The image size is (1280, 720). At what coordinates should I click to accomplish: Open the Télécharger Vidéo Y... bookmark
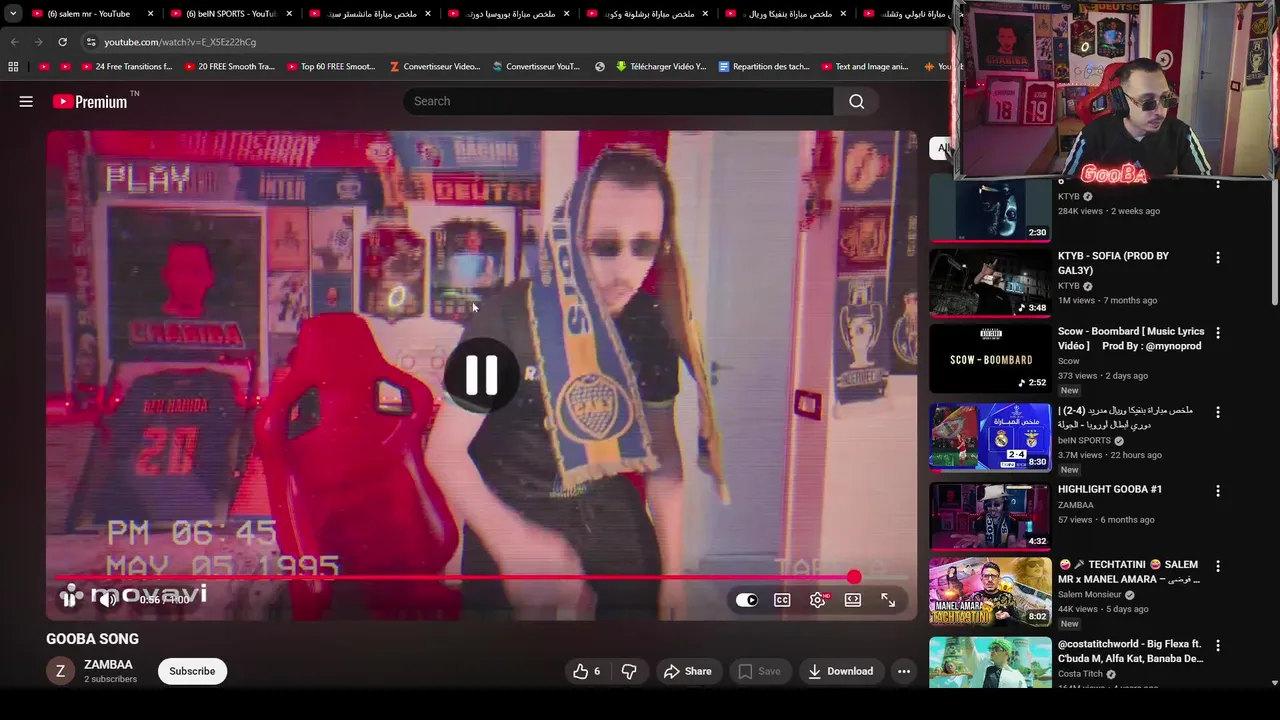tap(661, 67)
